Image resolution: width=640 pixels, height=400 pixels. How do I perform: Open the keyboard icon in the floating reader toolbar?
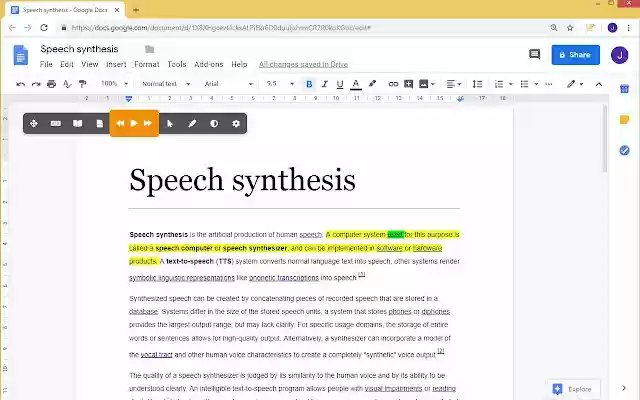pyautogui.click(x=56, y=123)
